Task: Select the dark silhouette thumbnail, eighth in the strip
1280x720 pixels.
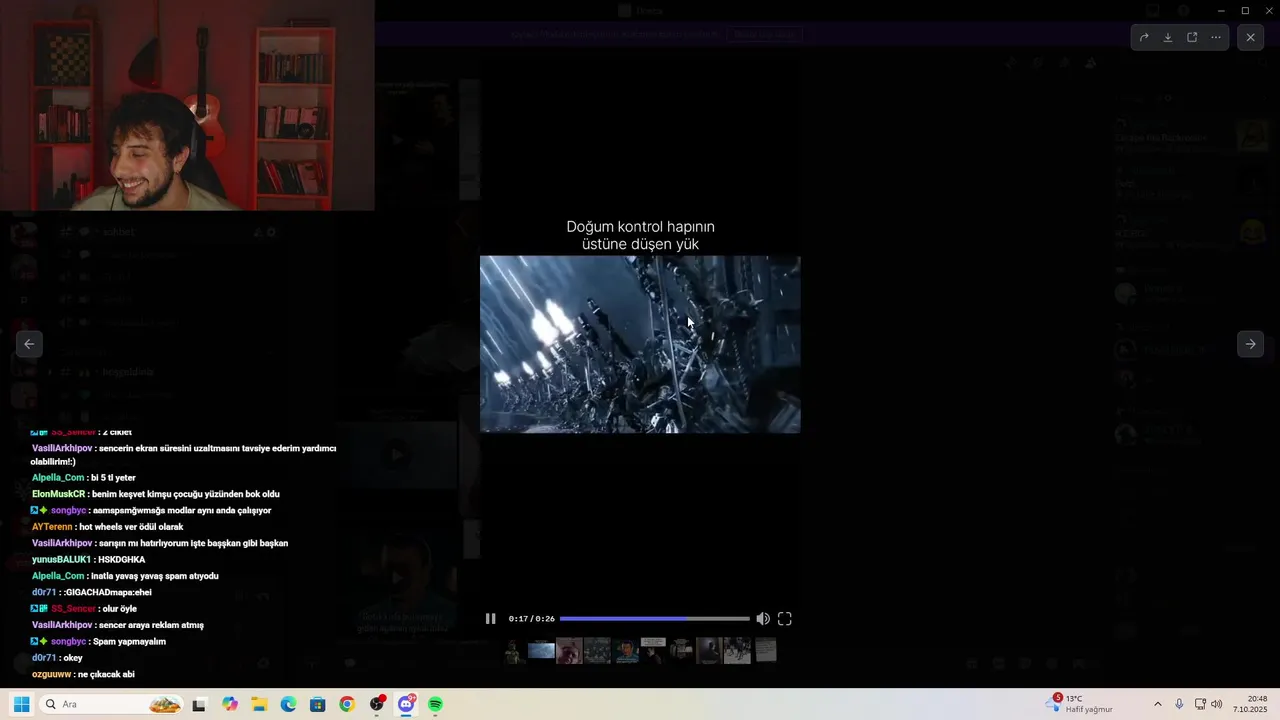Action: coord(709,651)
